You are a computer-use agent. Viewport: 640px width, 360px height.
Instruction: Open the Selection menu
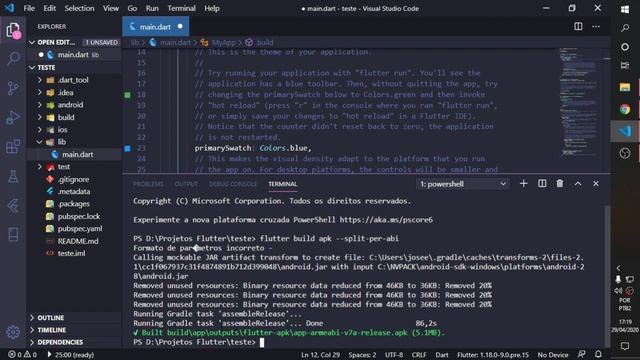(x=79, y=8)
